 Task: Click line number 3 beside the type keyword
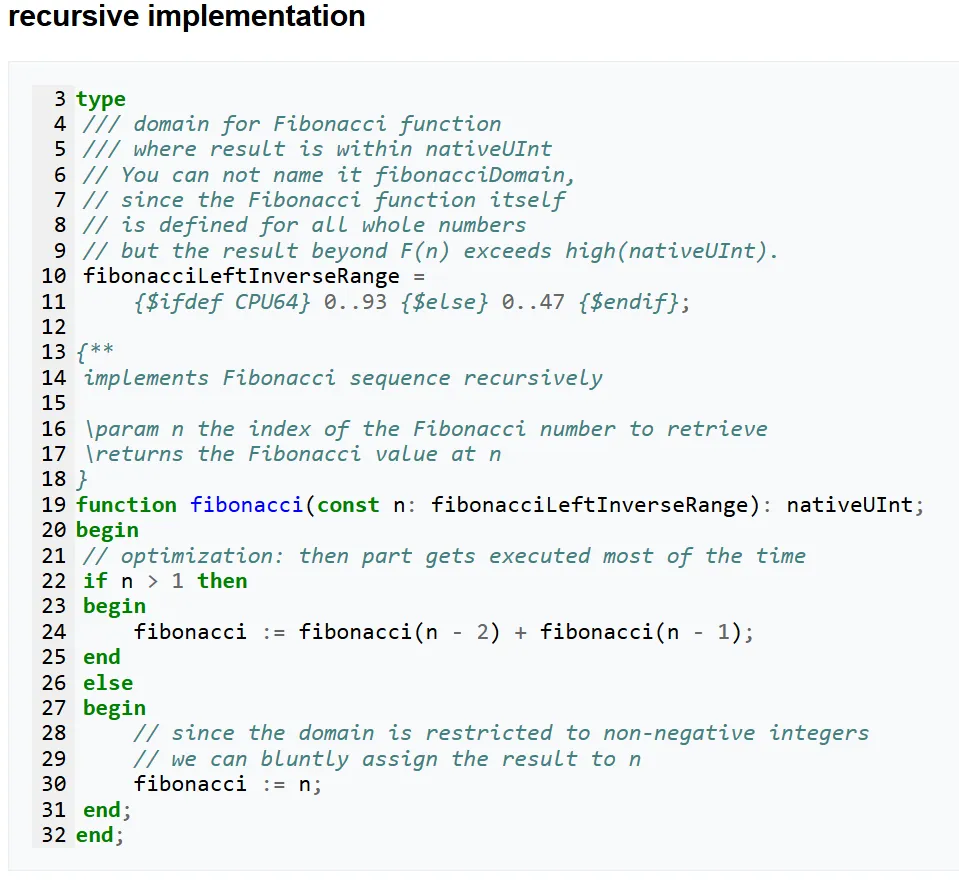[58, 99]
